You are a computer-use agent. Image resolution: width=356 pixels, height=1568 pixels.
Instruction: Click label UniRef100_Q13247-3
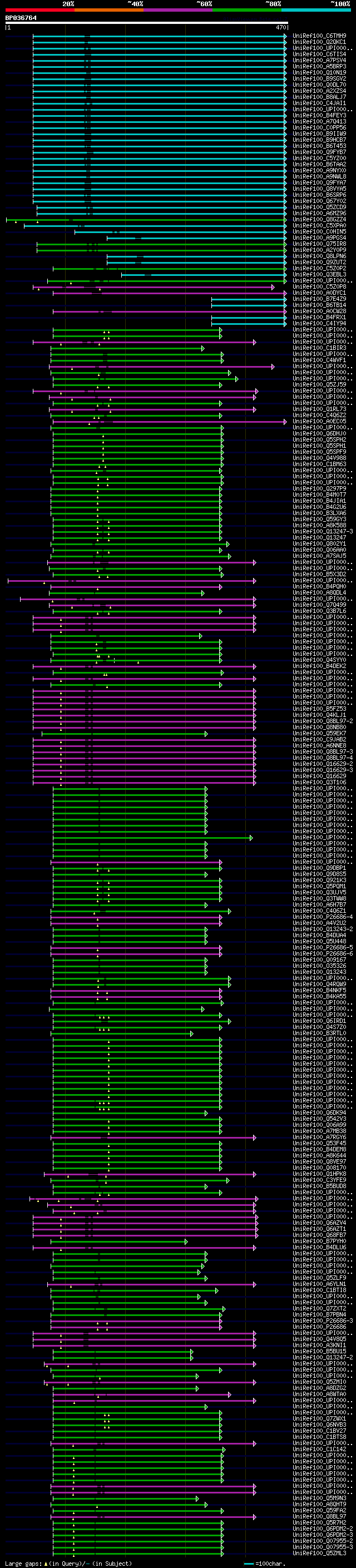point(323,531)
